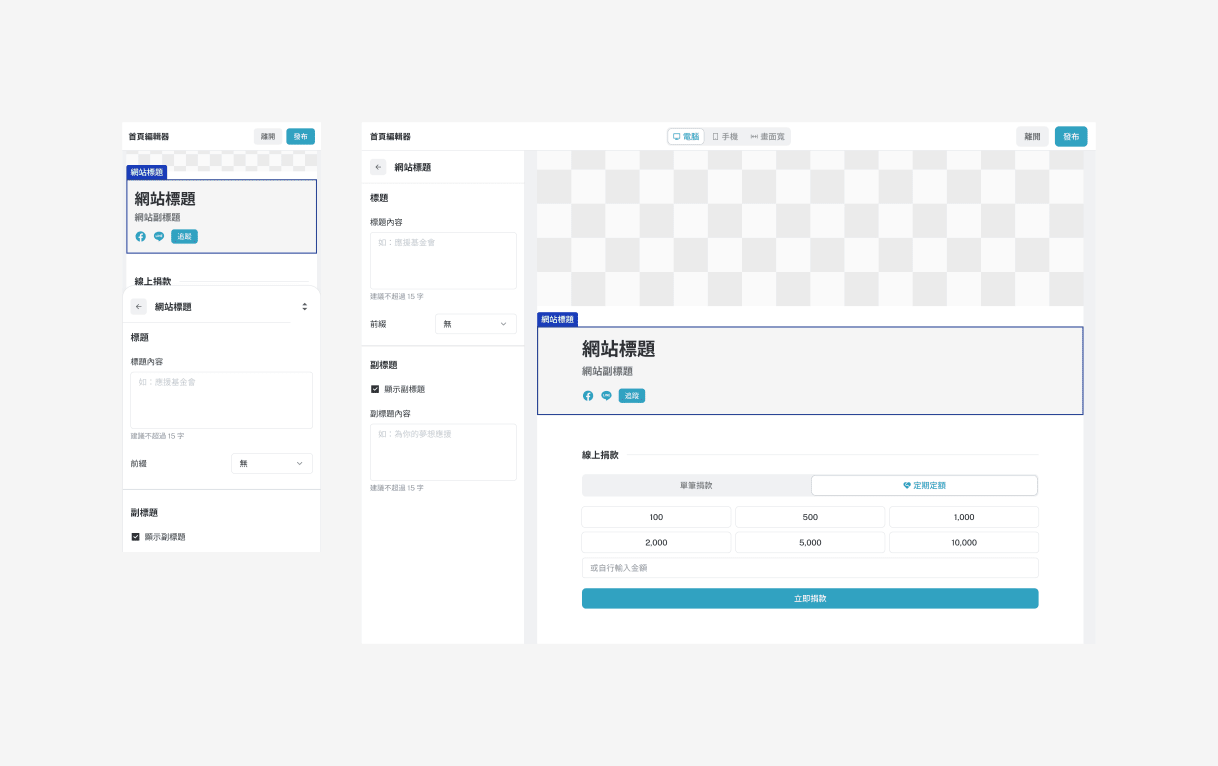This screenshot has width=1218, height=766.
Task: Click the blue 網站標題 tag above the mobile preview
Action: pyautogui.click(x=147, y=172)
